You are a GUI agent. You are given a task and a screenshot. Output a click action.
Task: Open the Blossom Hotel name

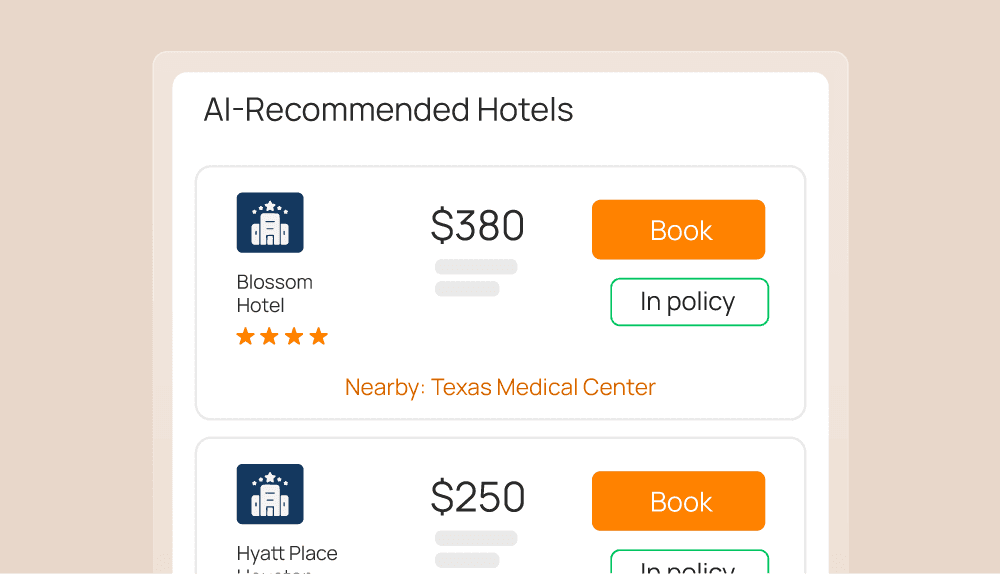click(x=274, y=294)
